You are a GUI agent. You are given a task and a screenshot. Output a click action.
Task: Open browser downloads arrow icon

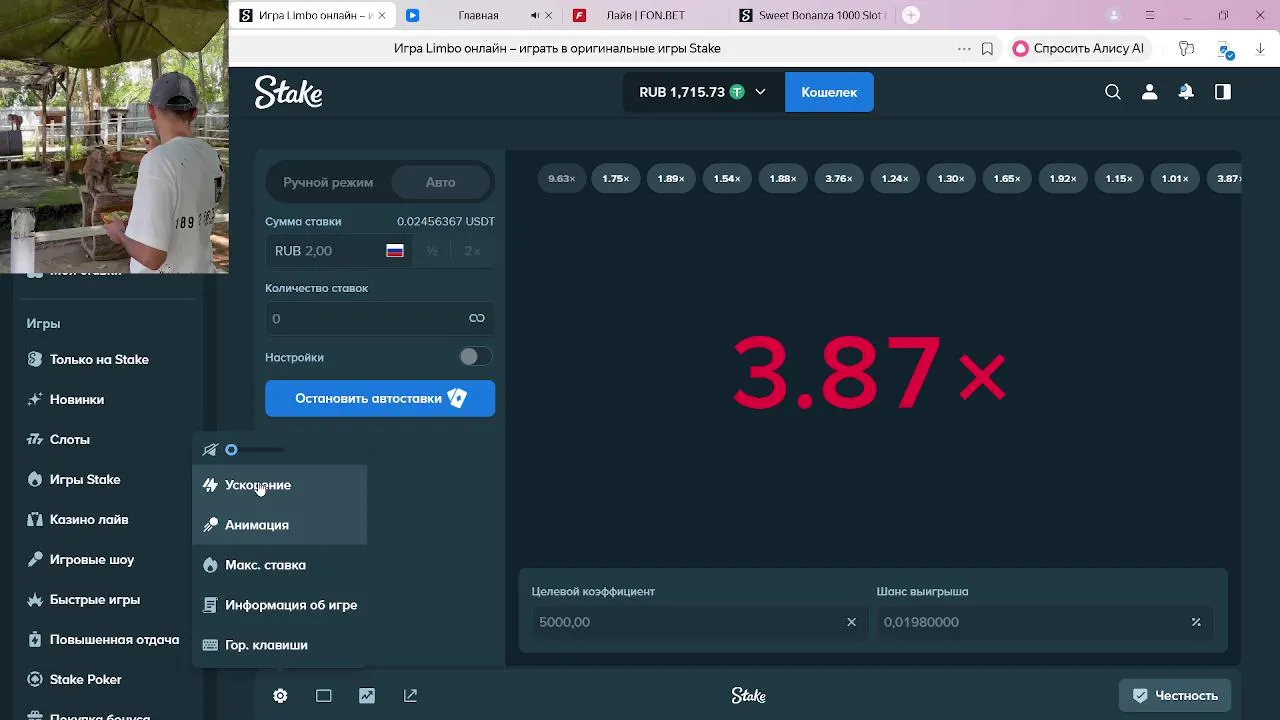(1260, 48)
